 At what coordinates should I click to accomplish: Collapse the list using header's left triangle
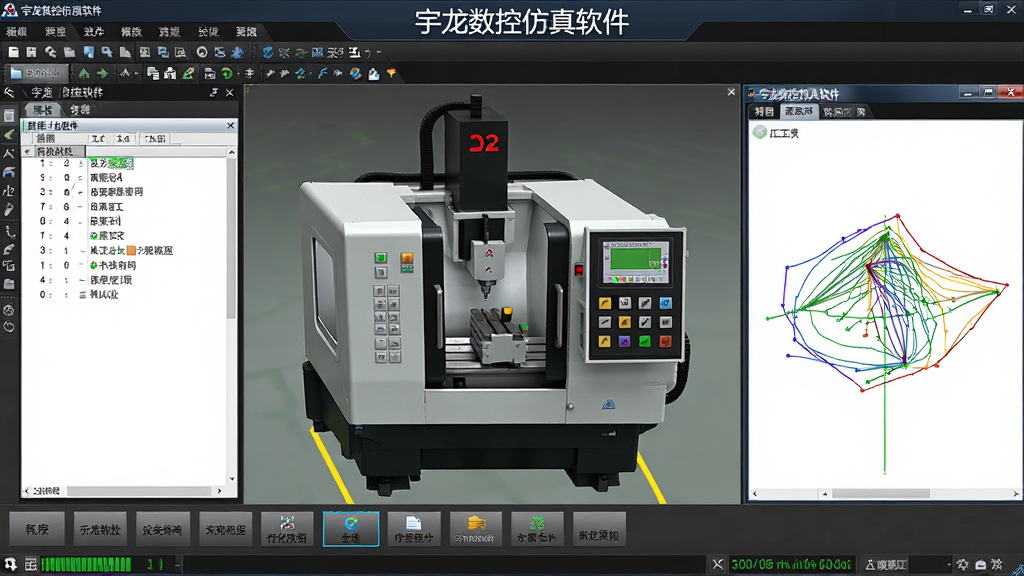27,152
